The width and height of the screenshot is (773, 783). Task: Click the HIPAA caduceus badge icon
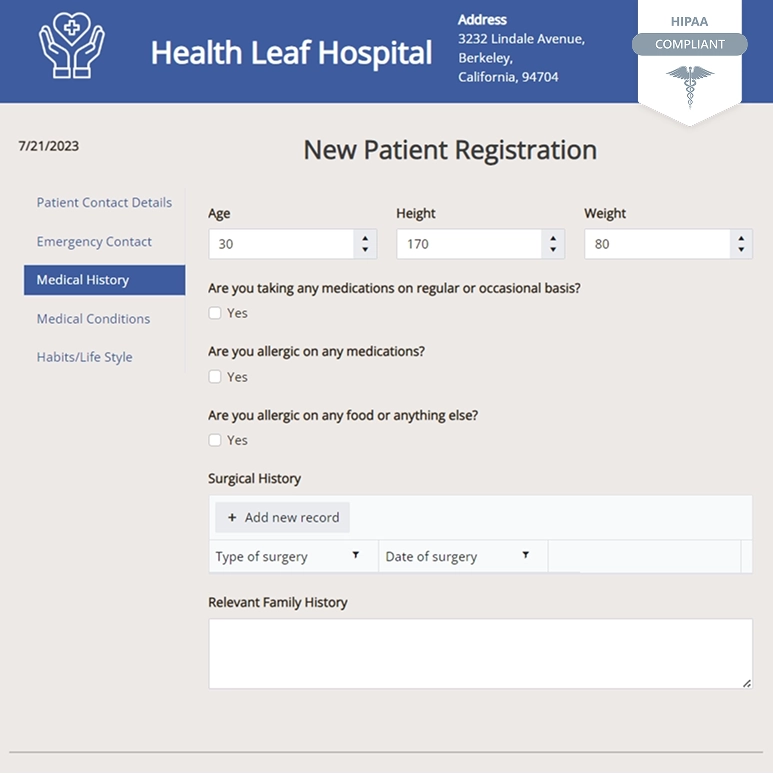pos(690,85)
